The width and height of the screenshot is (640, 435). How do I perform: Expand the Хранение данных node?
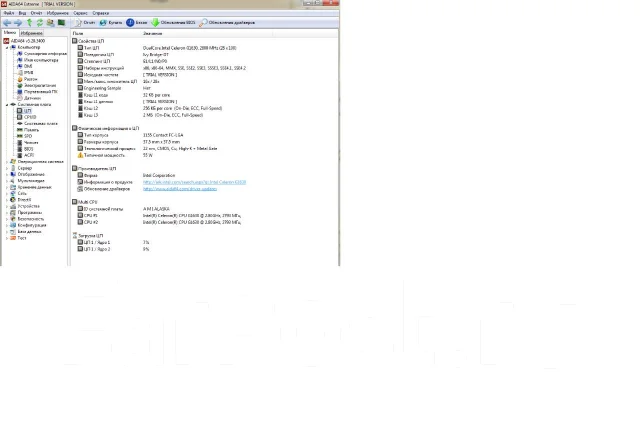[x=7, y=187]
